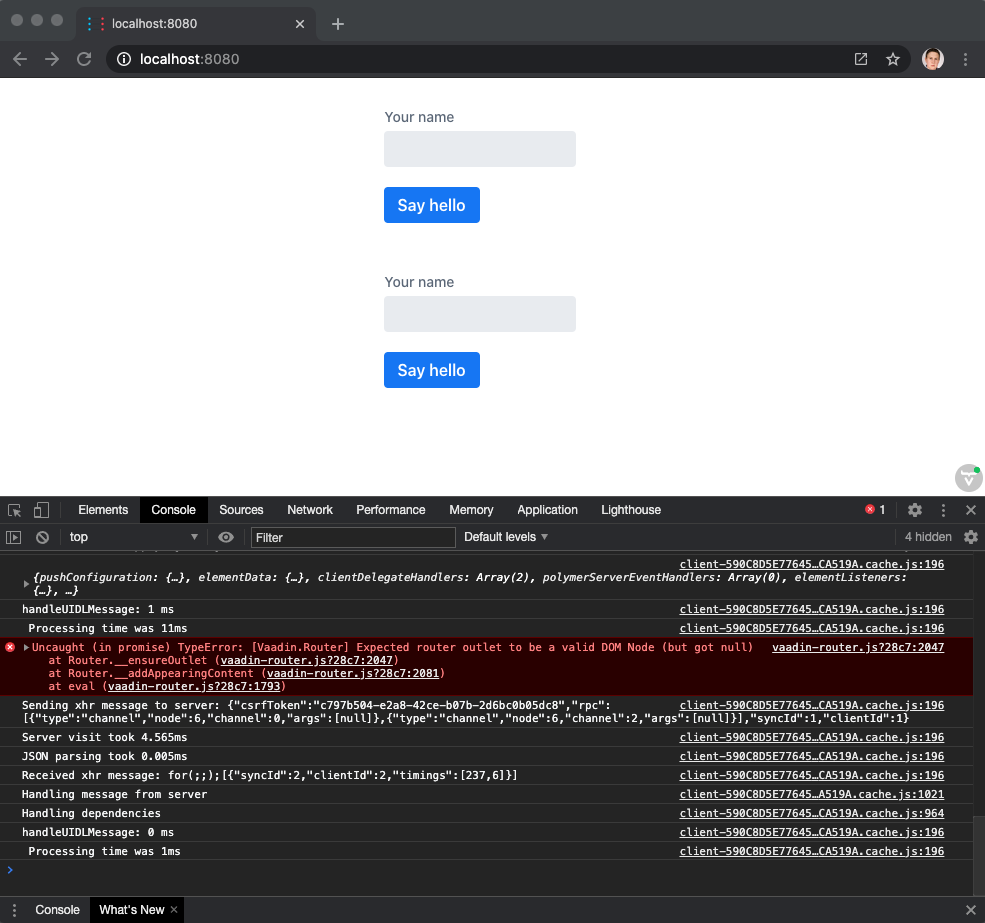Bookmark this page with the star

(x=893, y=59)
